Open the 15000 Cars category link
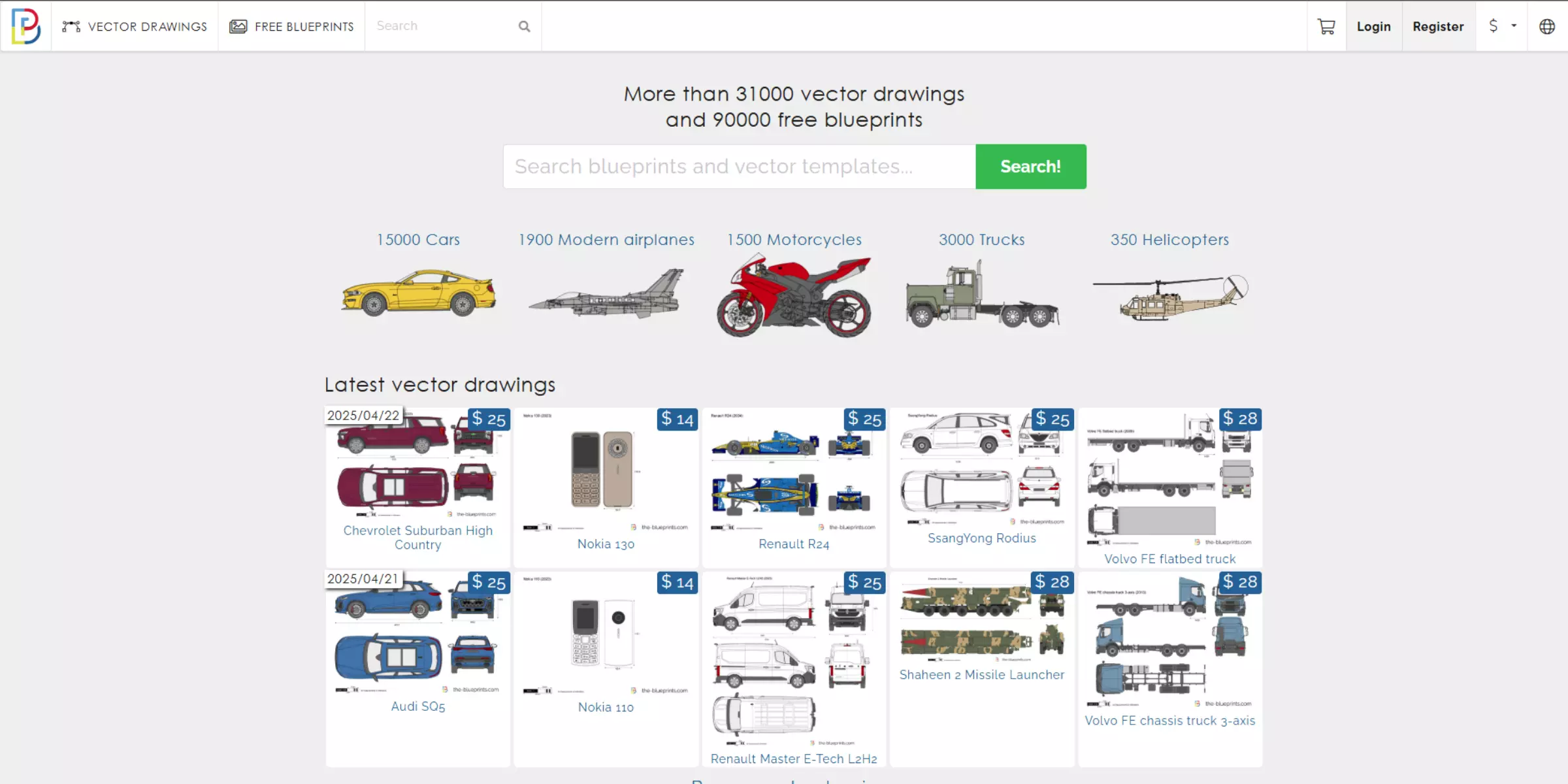Image resolution: width=1568 pixels, height=784 pixels. pyautogui.click(x=418, y=240)
